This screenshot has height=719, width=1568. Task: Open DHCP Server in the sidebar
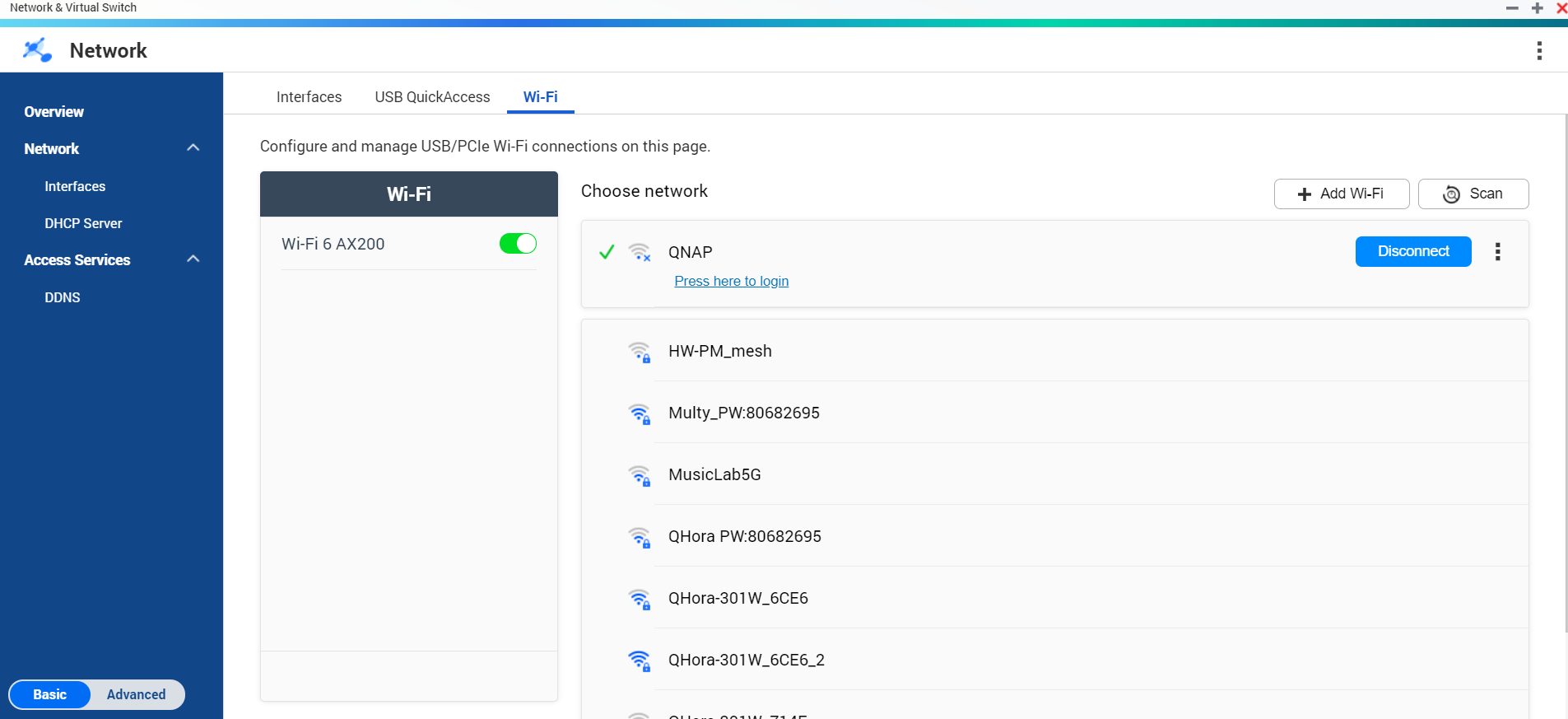pyautogui.click(x=83, y=223)
